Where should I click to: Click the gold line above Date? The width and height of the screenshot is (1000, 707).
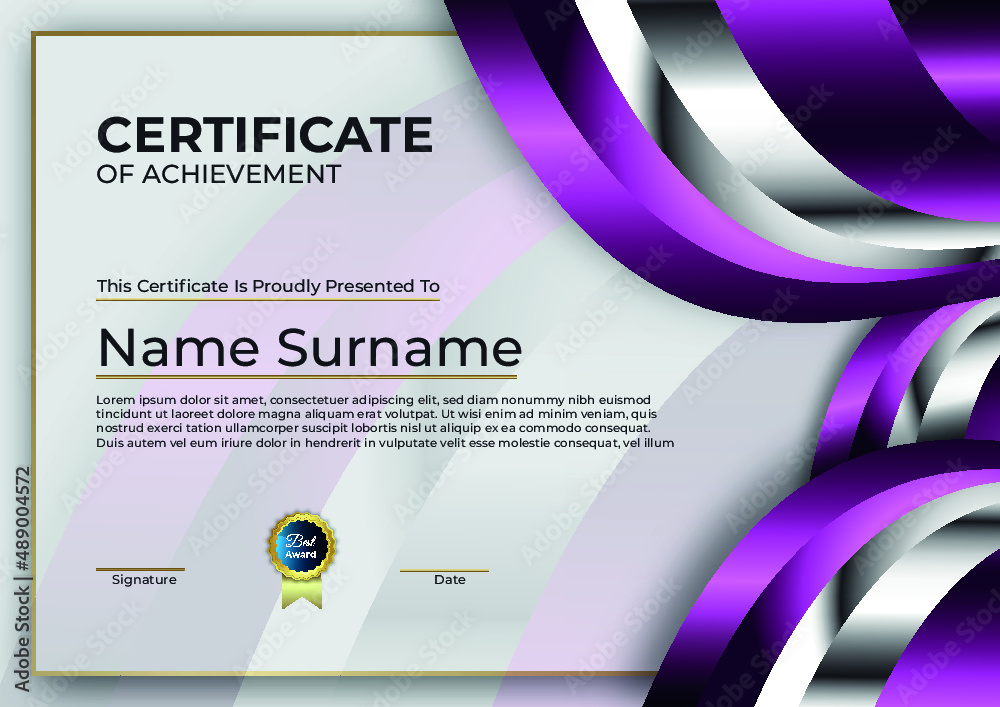tap(445, 571)
